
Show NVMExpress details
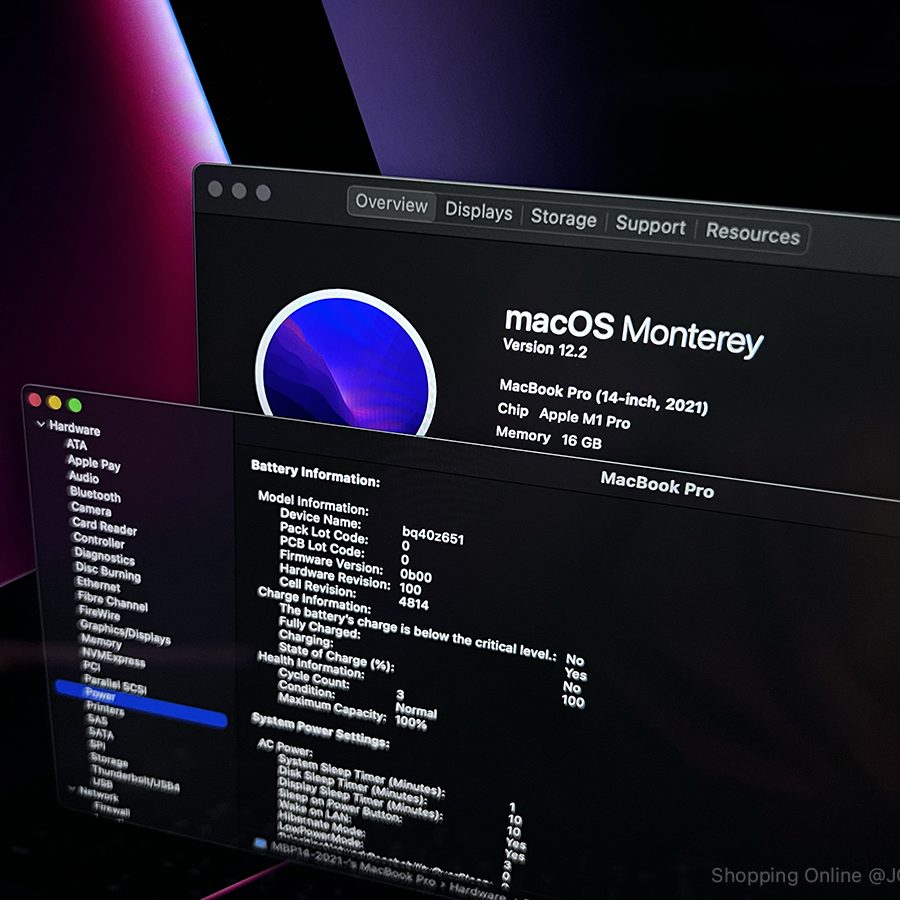click(114, 657)
